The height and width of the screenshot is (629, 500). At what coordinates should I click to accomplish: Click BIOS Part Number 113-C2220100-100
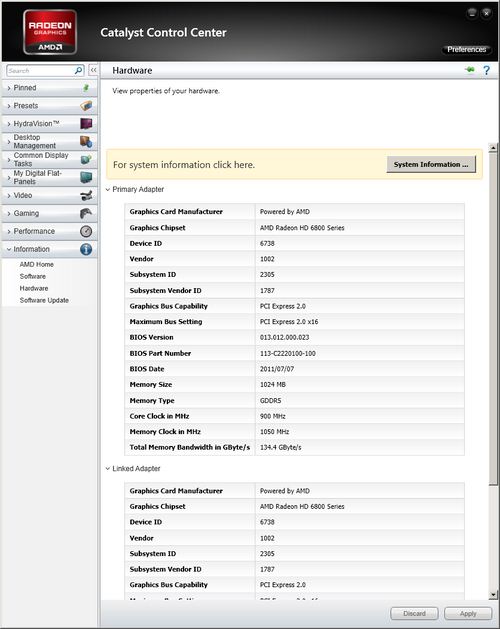coord(288,353)
